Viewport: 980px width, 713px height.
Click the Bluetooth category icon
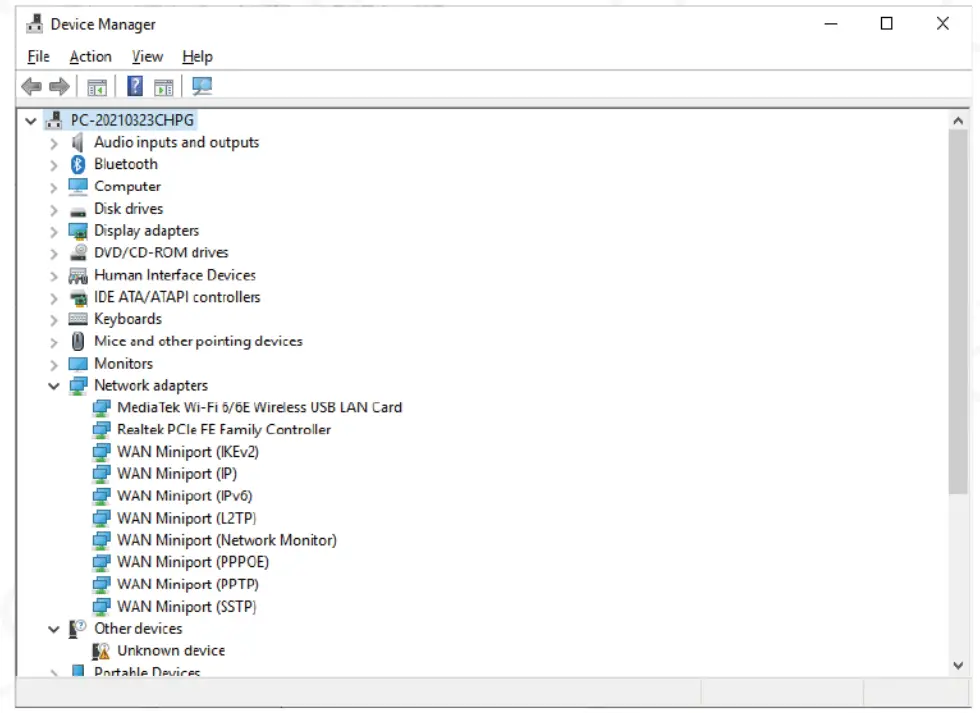(78, 164)
